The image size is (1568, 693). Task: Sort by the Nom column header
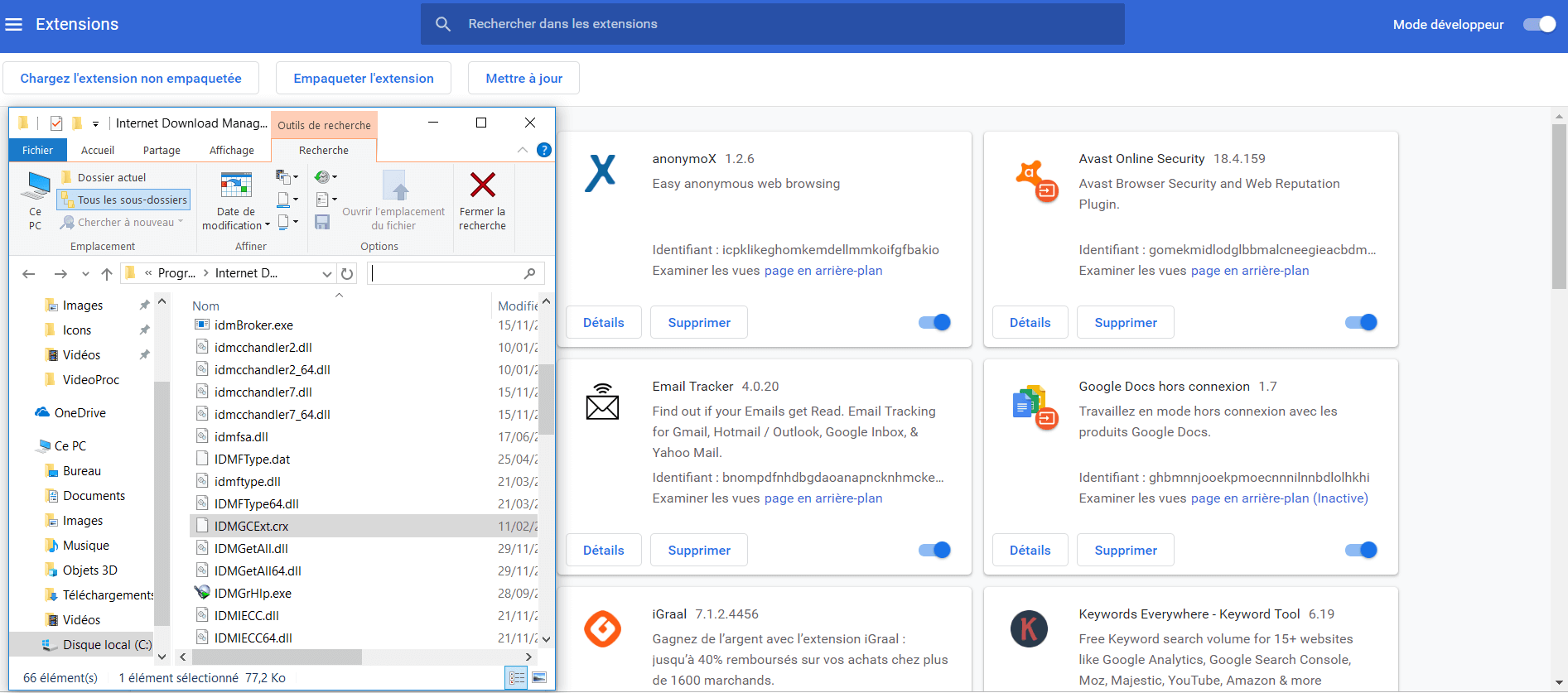point(205,306)
